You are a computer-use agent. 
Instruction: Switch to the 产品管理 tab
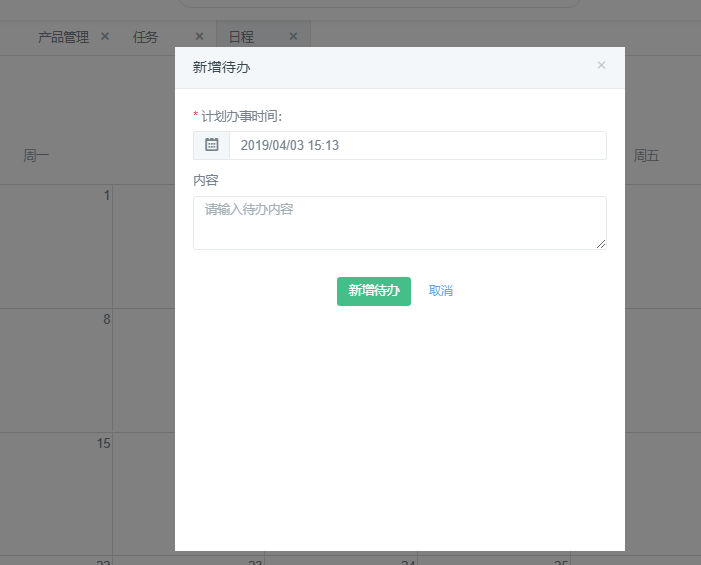63,37
